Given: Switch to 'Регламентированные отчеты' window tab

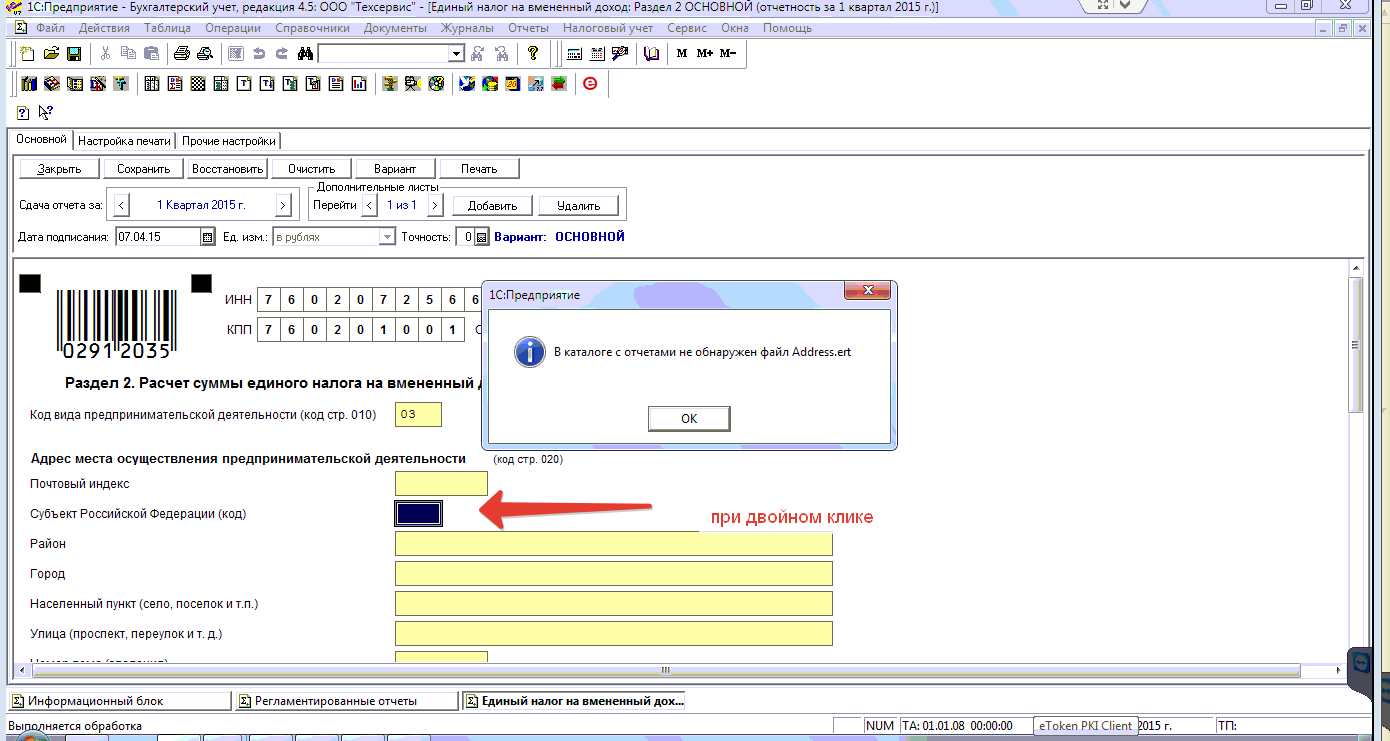Looking at the screenshot, I should point(346,701).
